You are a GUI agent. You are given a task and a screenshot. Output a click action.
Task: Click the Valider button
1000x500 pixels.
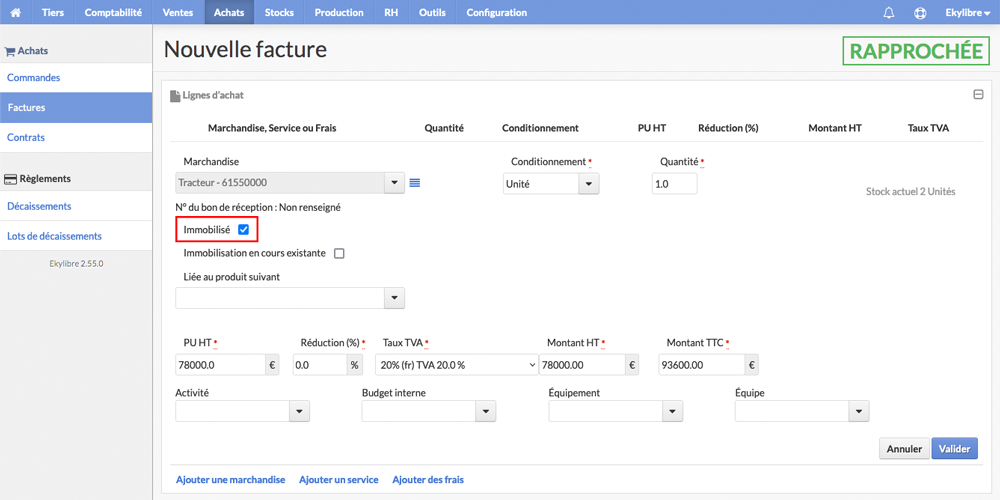955,449
